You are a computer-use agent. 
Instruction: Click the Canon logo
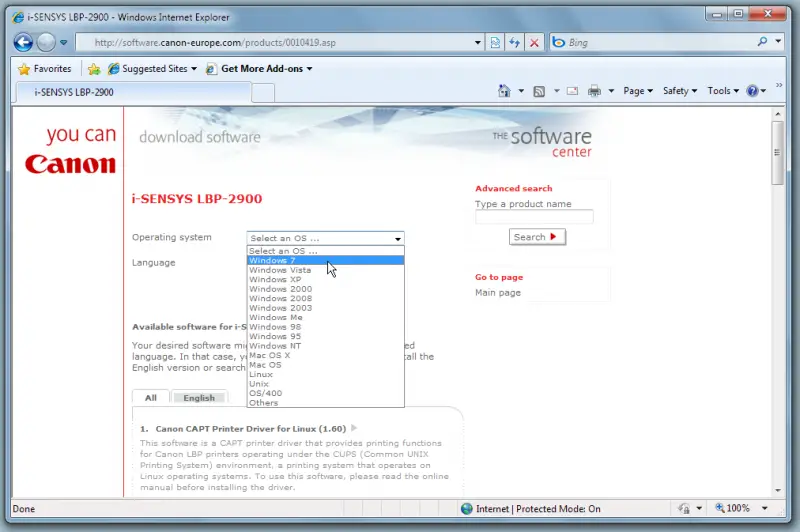(x=70, y=164)
